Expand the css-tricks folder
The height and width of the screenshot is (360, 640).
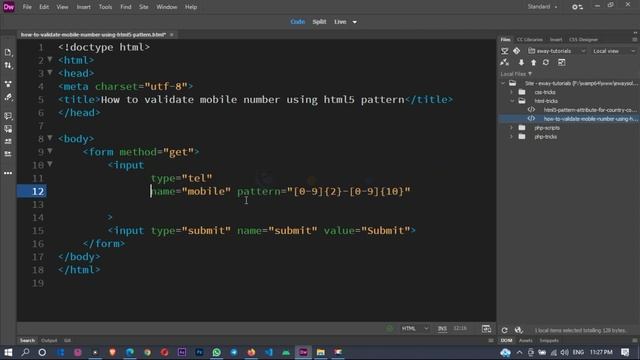point(511,92)
